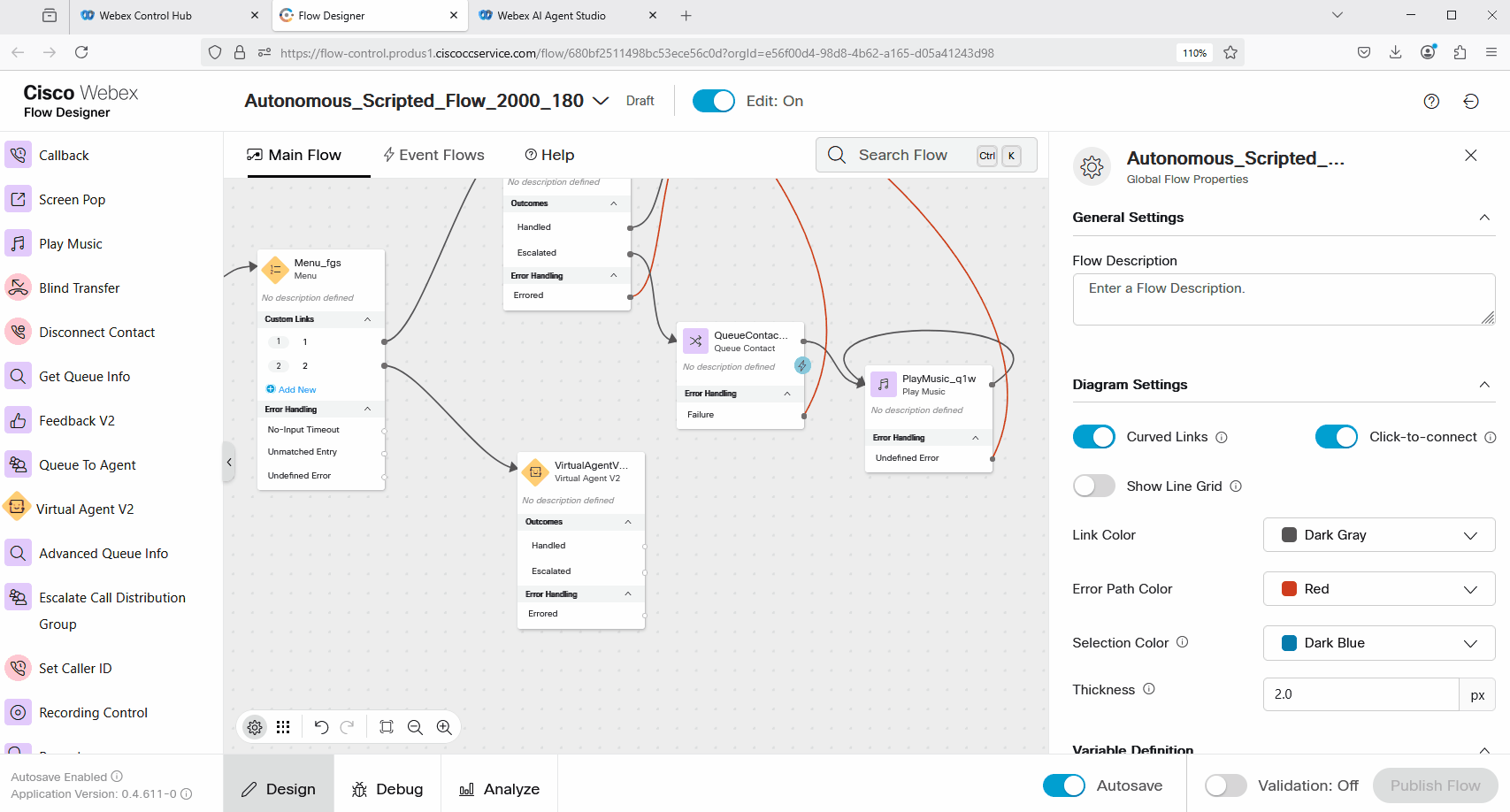Open the version history icon in header
The width and height of the screenshot is (1510, 812).
pyautogui.click(x=1470, y=101)
